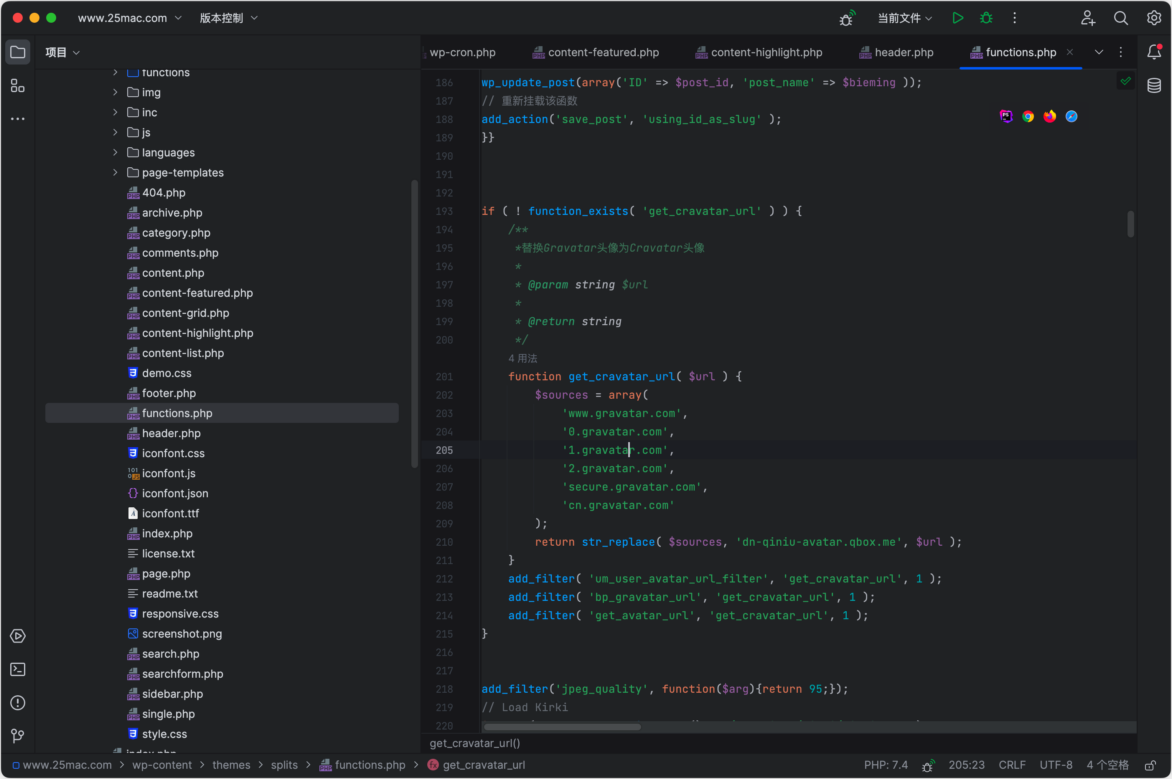This screenshot has height=779, width=1172.
Task: Open the Structure tool window icon
Action: point(18,86)
